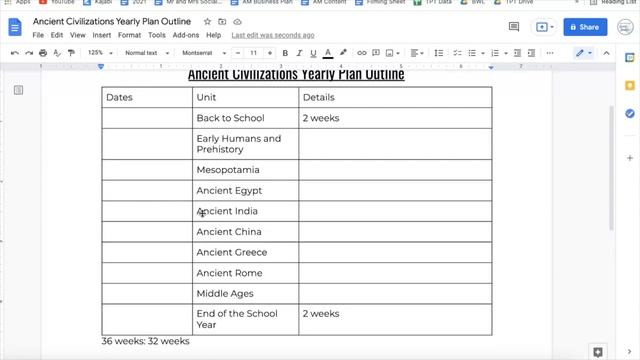640x360 pixels.
Task: Open the text color picker
Action: click(328, 53)
